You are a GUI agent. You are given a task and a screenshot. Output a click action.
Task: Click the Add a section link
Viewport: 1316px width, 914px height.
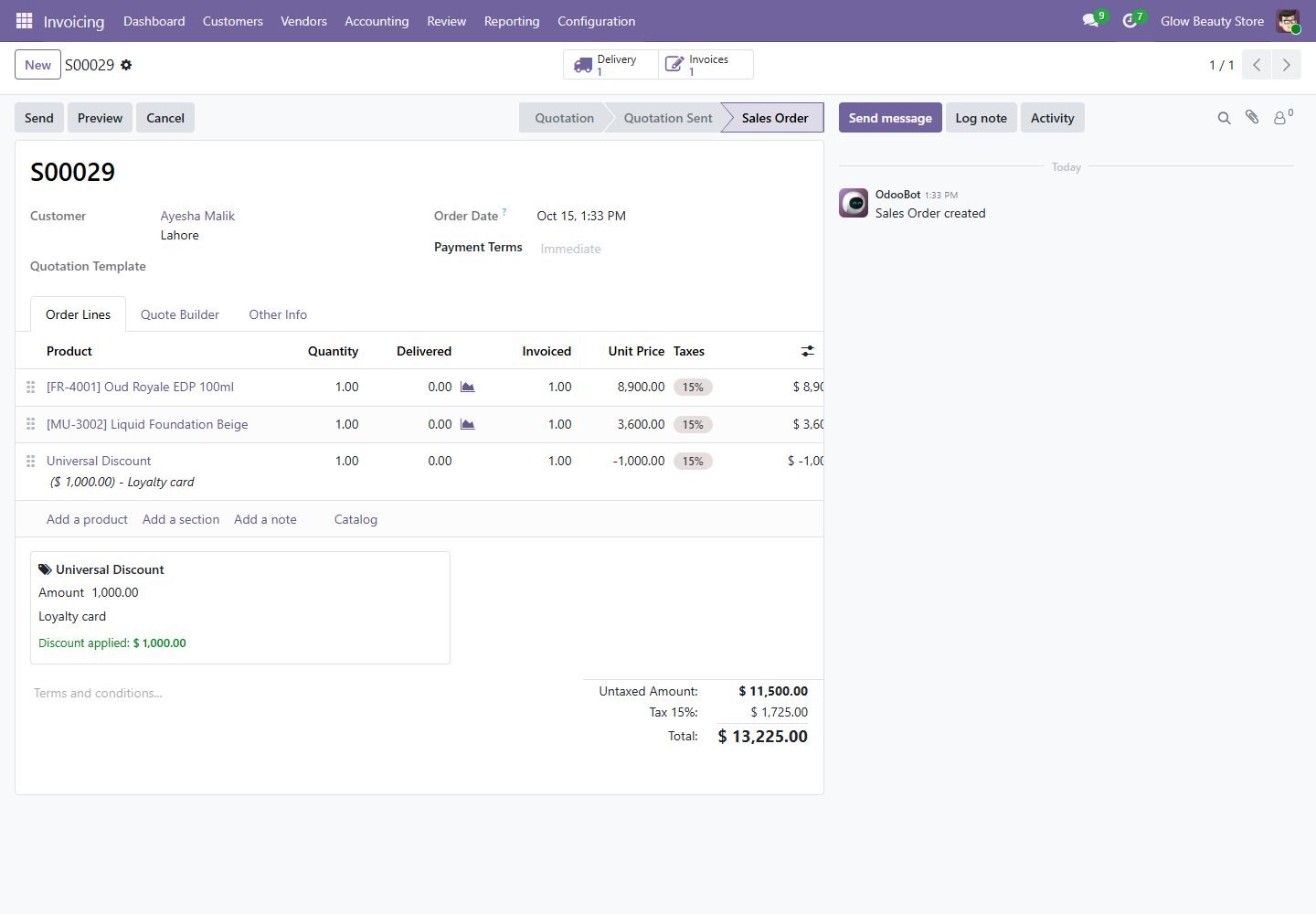pyautogui.click(x=181, y=519)
